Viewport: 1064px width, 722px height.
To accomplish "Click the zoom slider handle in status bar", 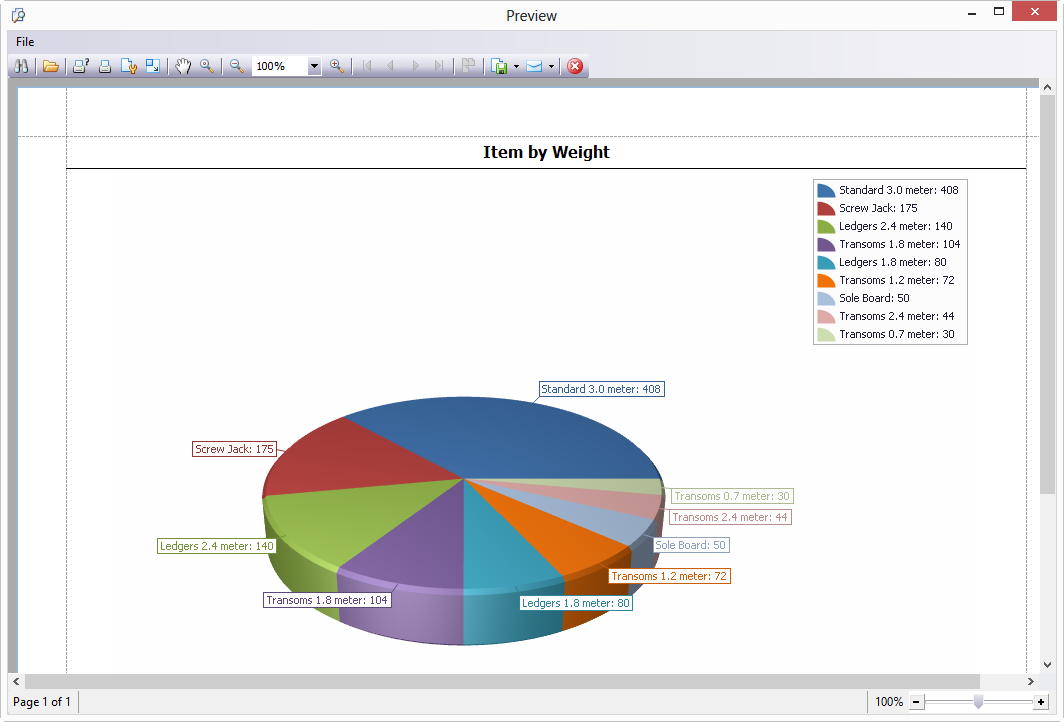I will (978, 702).
